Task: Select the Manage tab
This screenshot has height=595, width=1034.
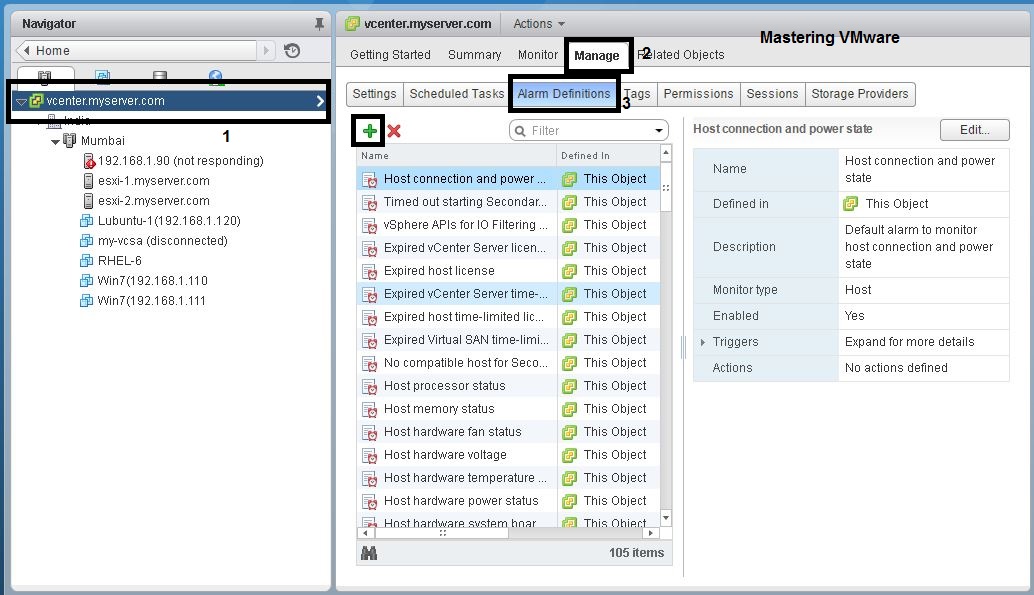Action: click(x=597, y=55)
